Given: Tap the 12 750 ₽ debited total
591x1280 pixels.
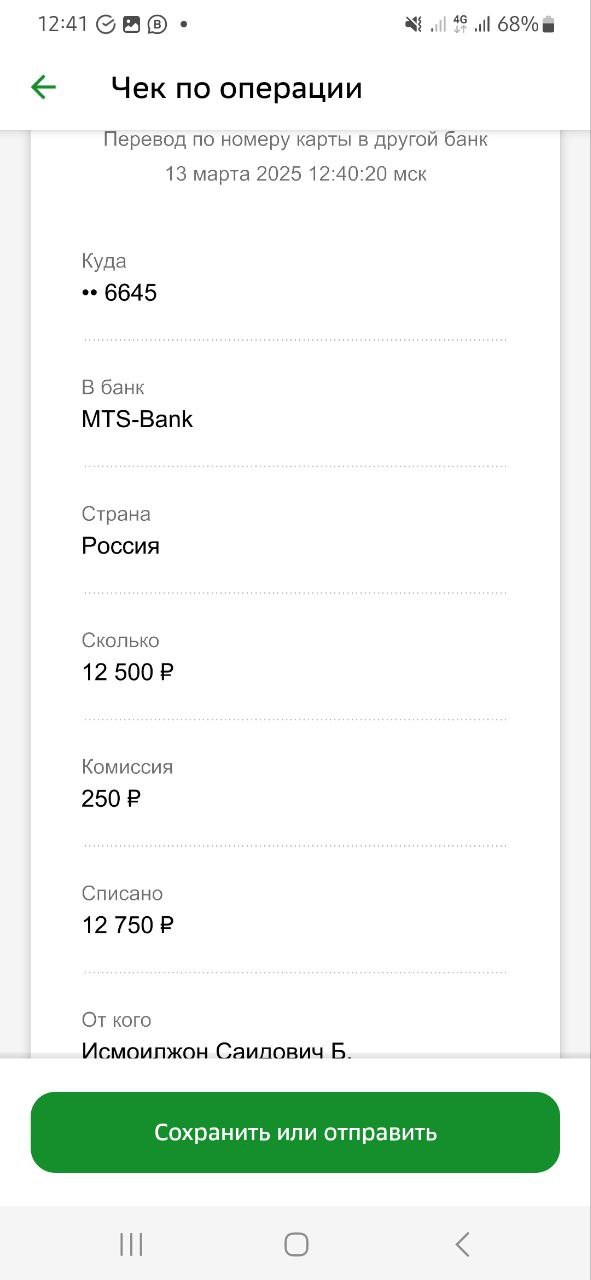Looking at the screenshot, I should click(128, 925).
